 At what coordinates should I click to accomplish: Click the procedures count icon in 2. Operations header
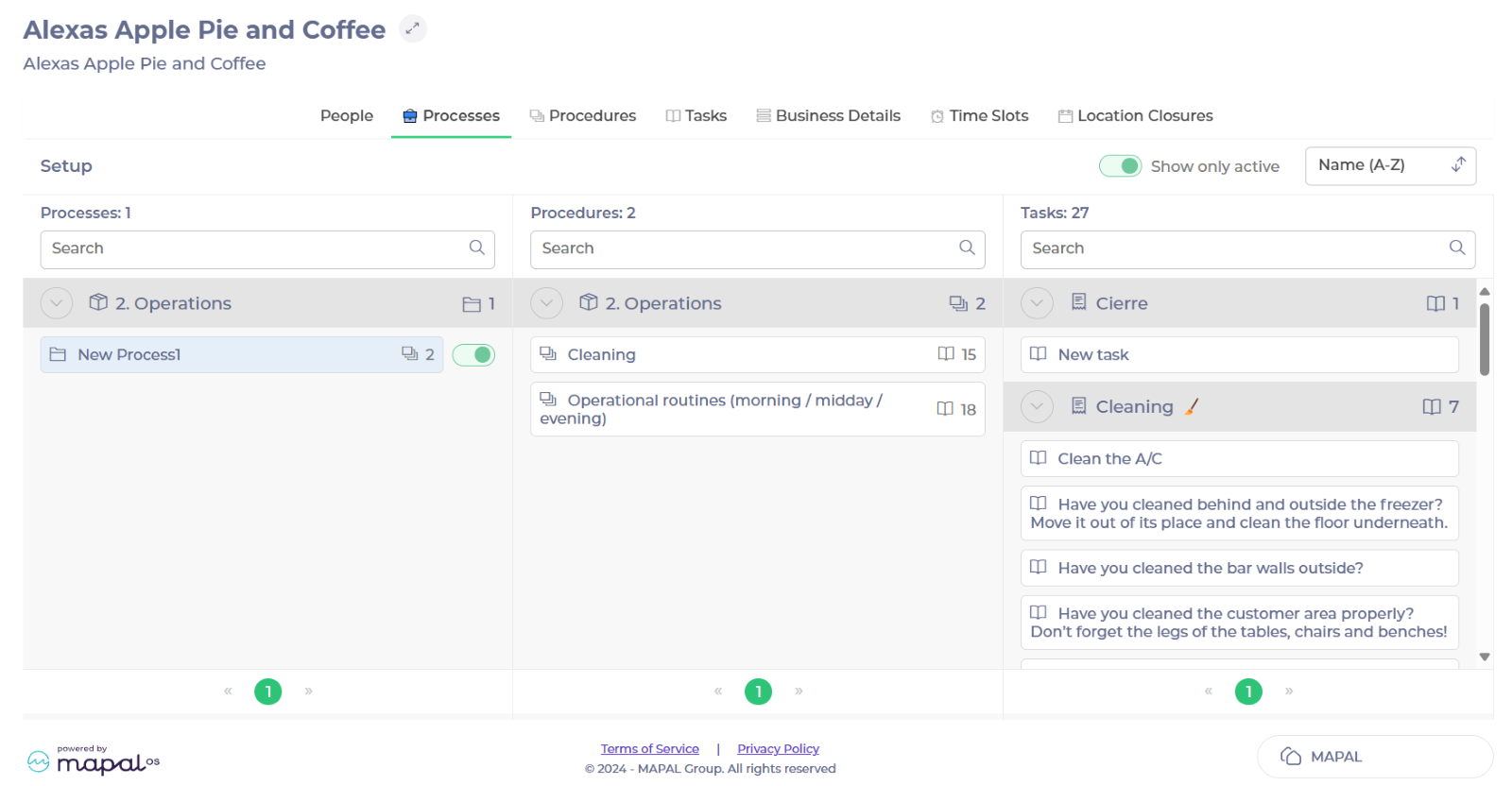coord(958,303)
